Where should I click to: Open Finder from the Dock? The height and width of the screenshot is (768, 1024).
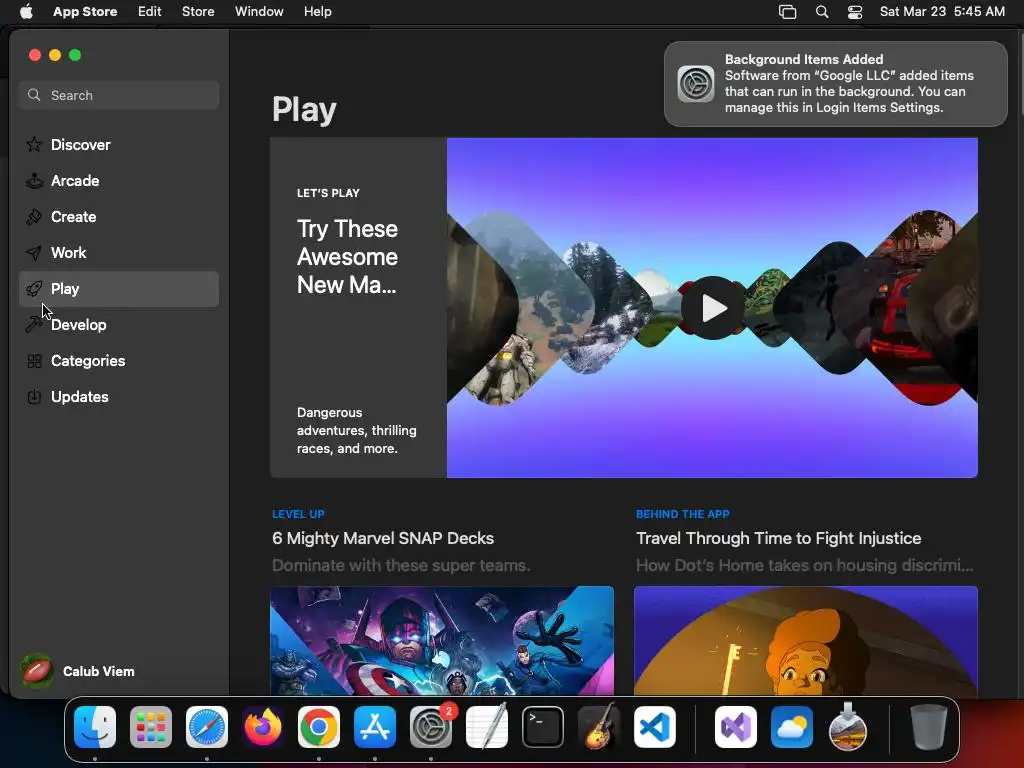click(95, 727)
